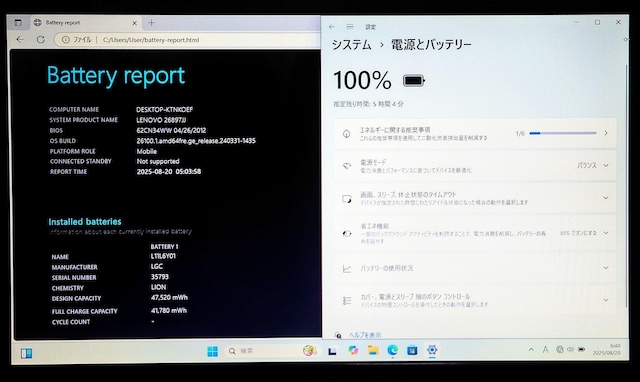Click the file info icon in address bar
Screen dimensions: 640x382
tap(65, 40)
